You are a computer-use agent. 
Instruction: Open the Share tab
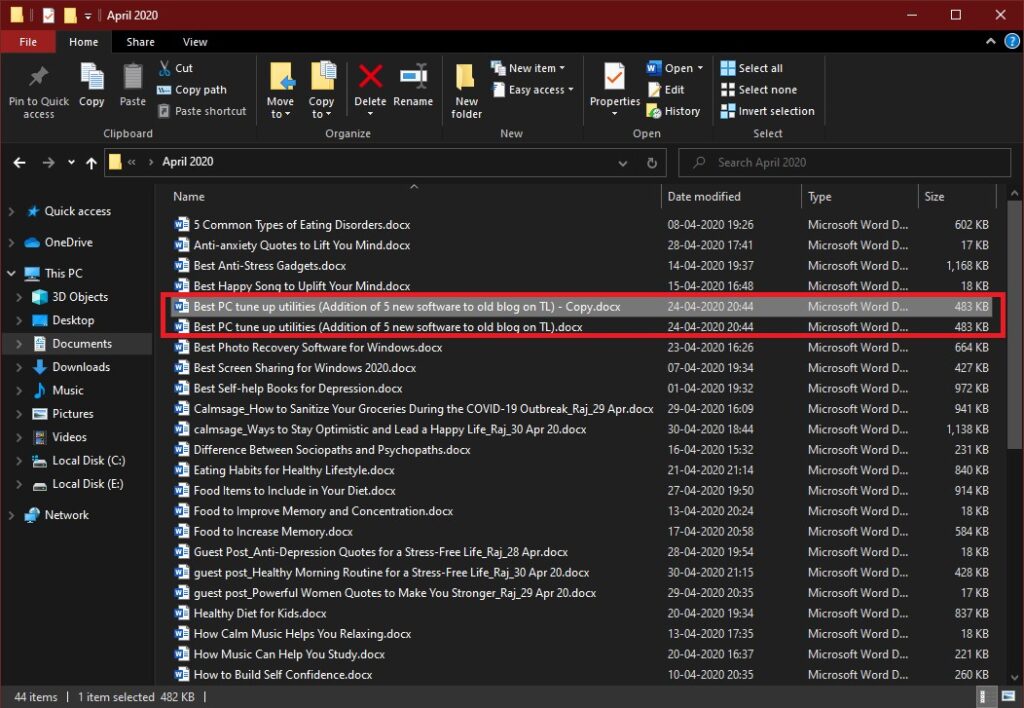(139, 41)
